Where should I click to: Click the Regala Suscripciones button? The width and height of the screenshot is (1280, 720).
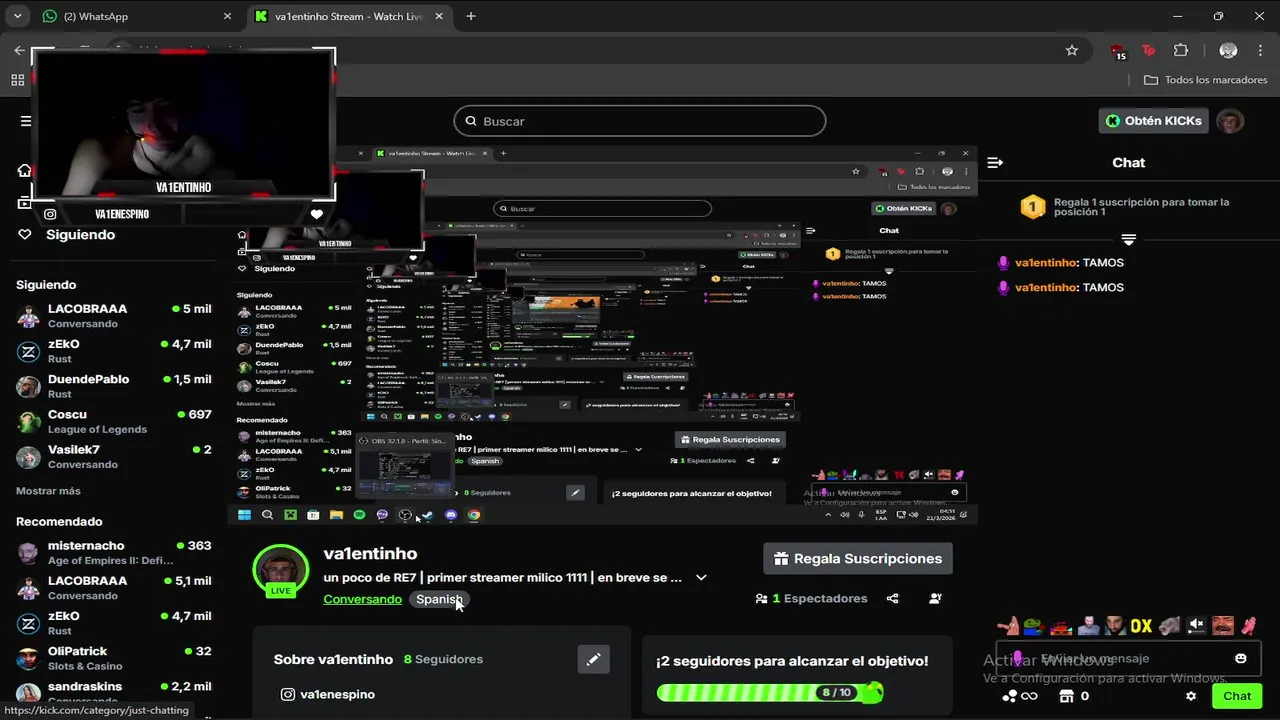pos(858,559)
